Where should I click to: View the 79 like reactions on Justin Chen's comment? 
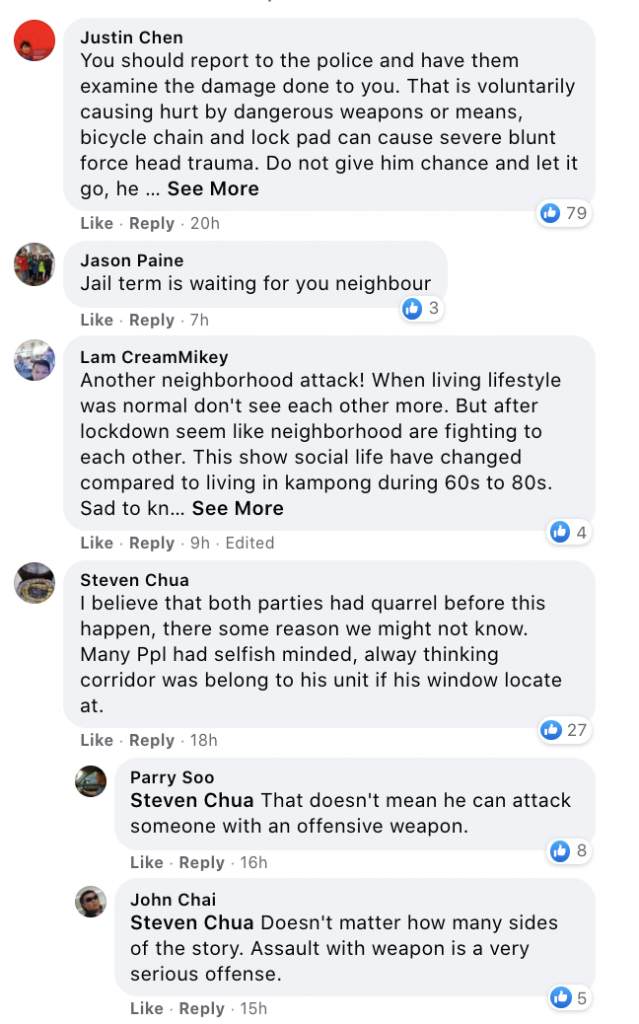[x=564, y=213]
